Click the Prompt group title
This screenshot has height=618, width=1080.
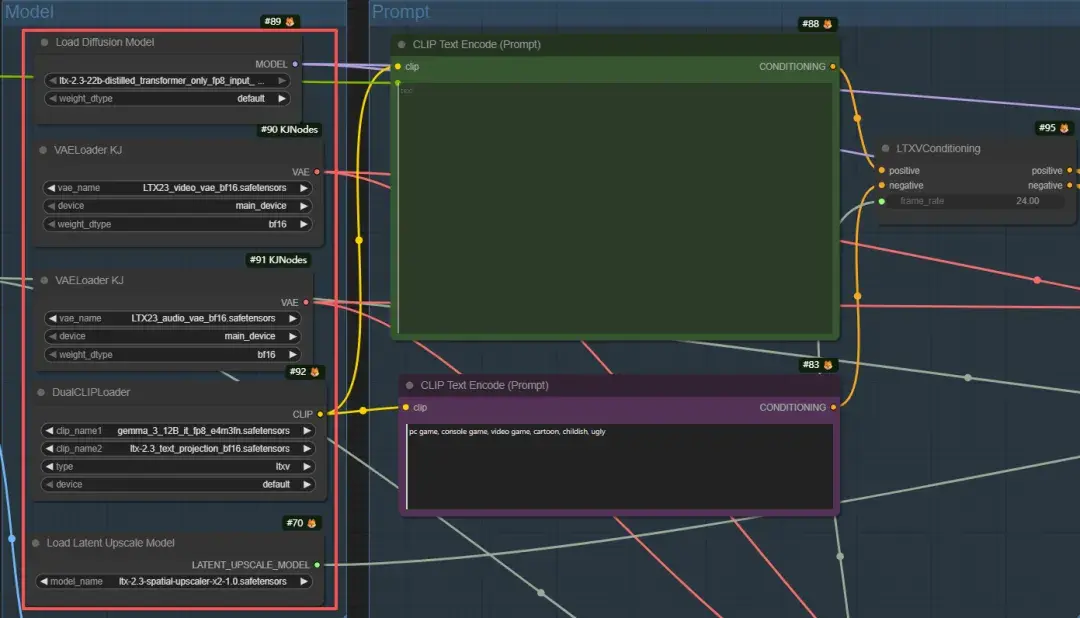click(x=400, y=11)
